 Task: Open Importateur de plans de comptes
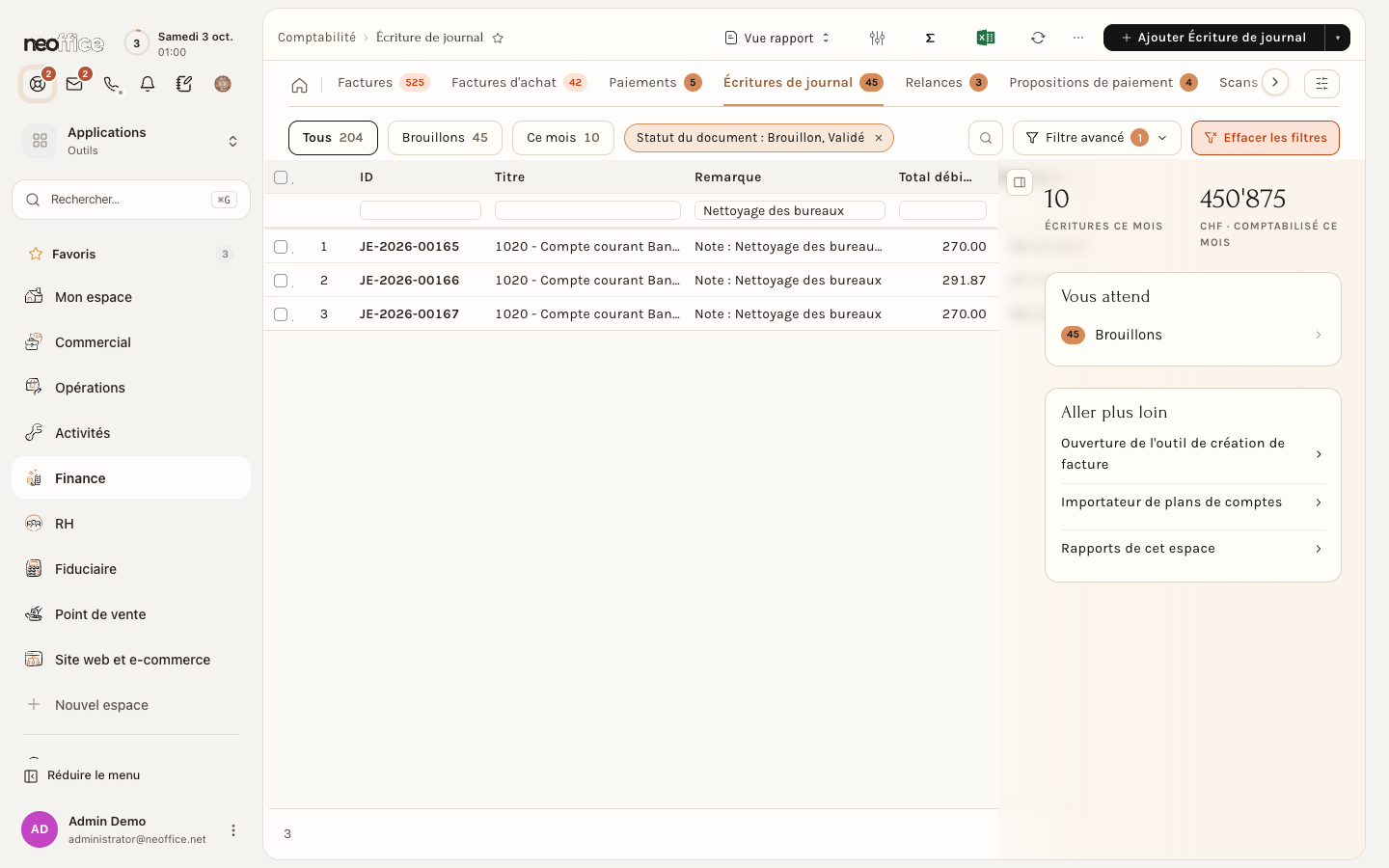click(1193, 502)
